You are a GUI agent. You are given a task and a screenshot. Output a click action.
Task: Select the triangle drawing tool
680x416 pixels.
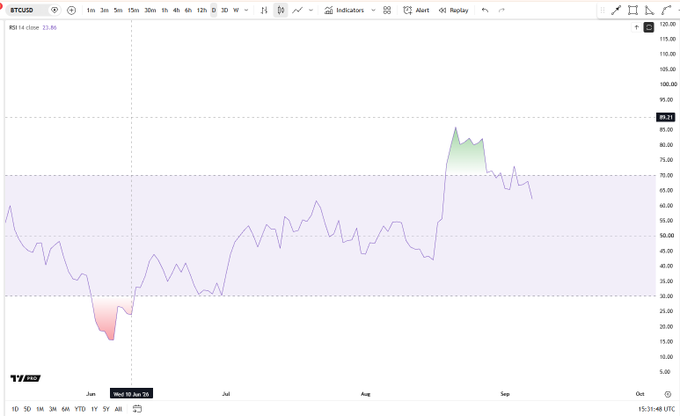click(649, 10)
